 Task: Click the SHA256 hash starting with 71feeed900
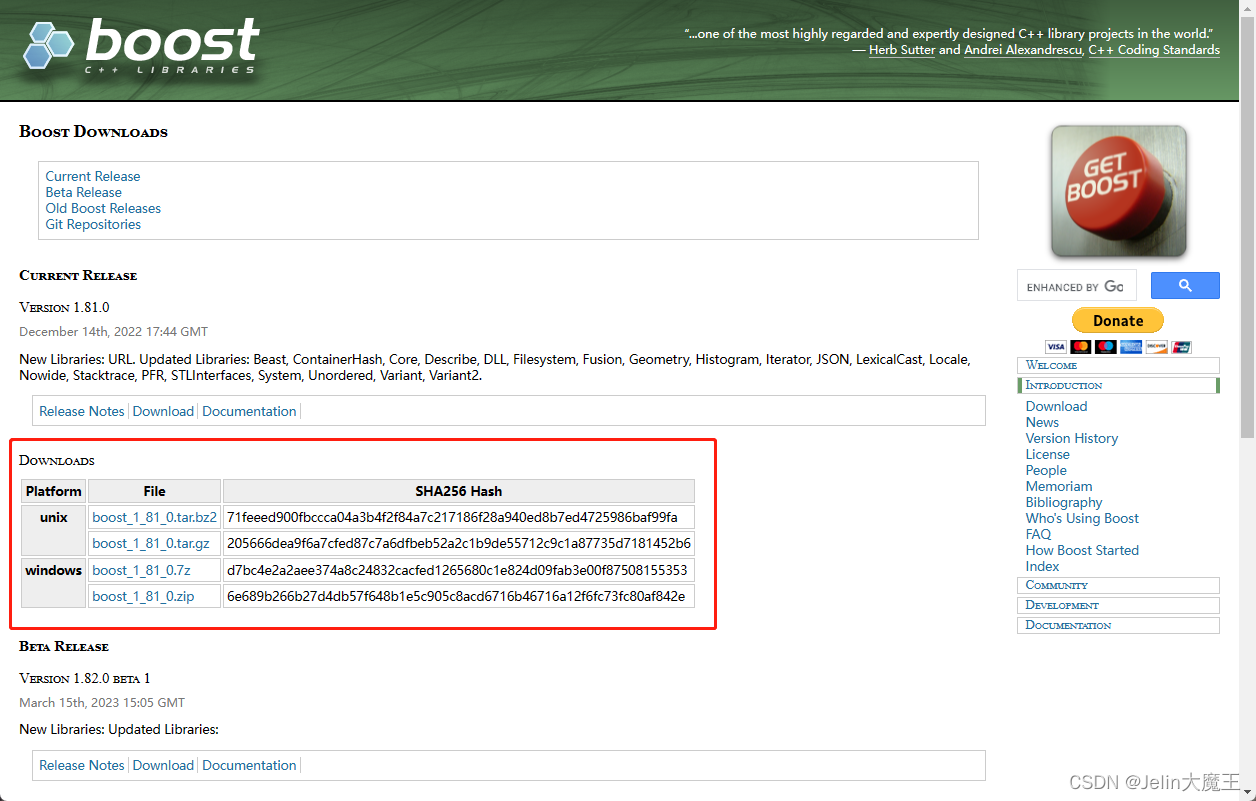(x=452, y=517)
